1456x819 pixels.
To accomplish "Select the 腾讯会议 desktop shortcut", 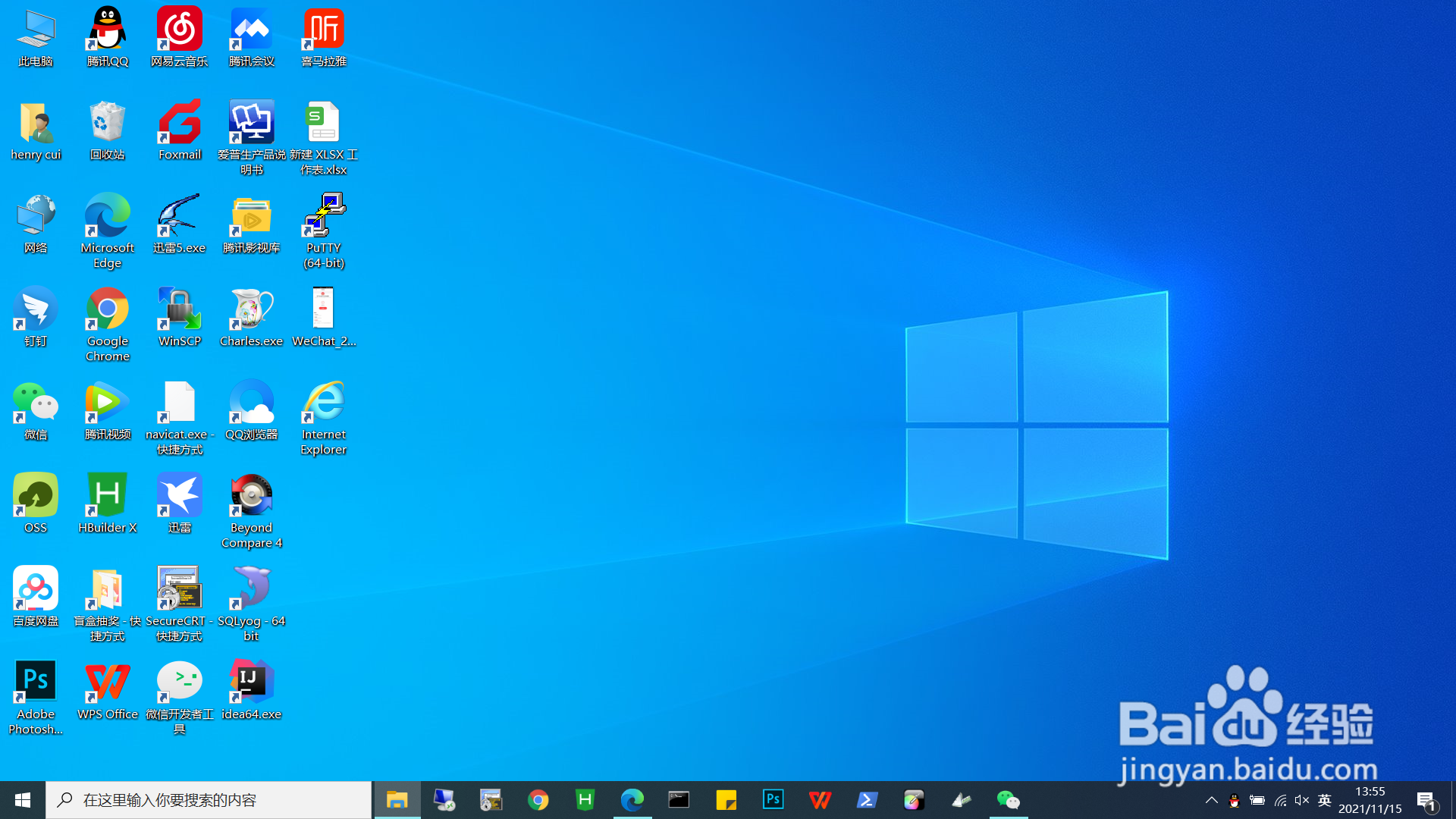I will pyautogui.click(x=252, y=38).
